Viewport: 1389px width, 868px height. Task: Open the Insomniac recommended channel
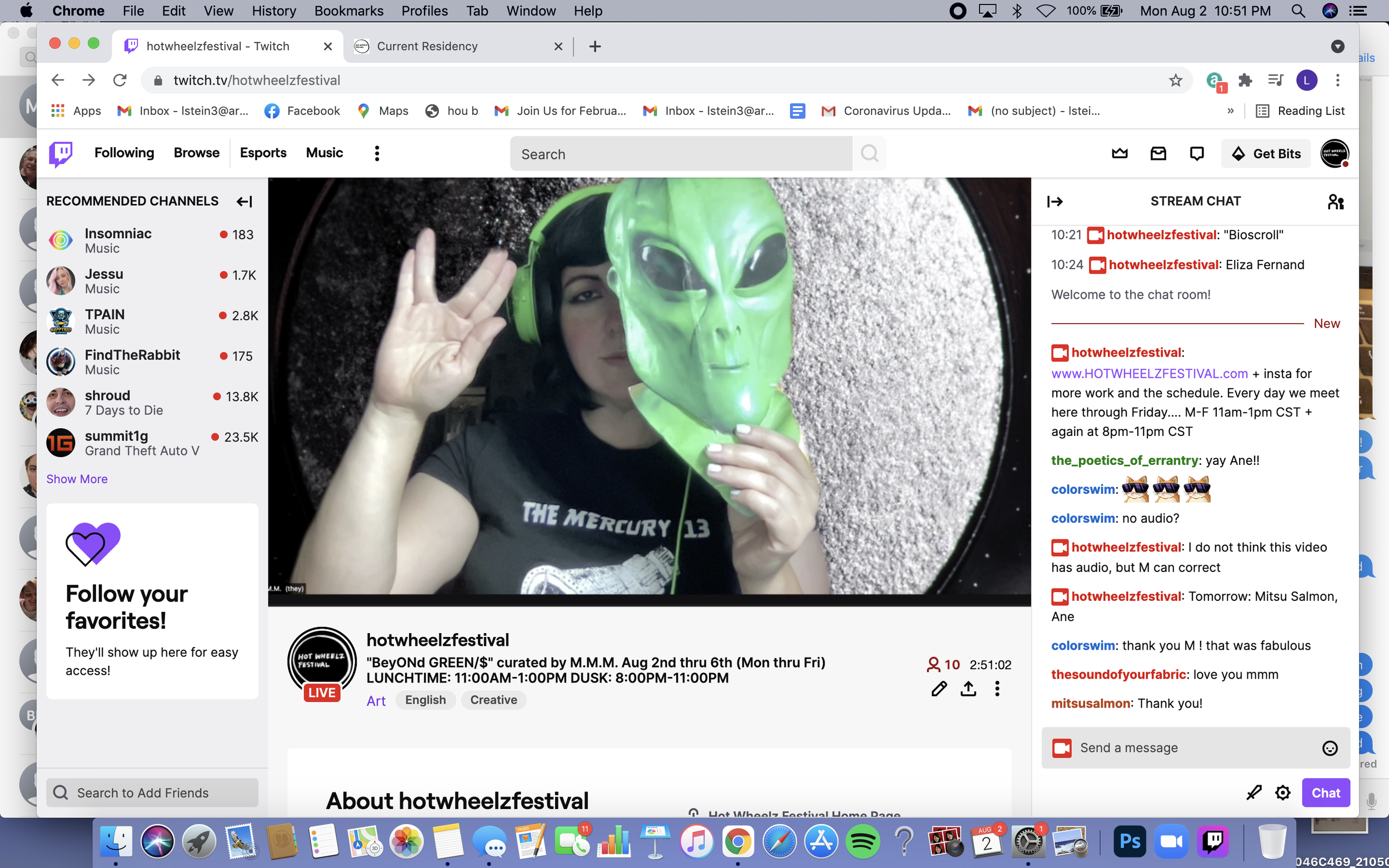pyautogui.click(x=152, y=240)
